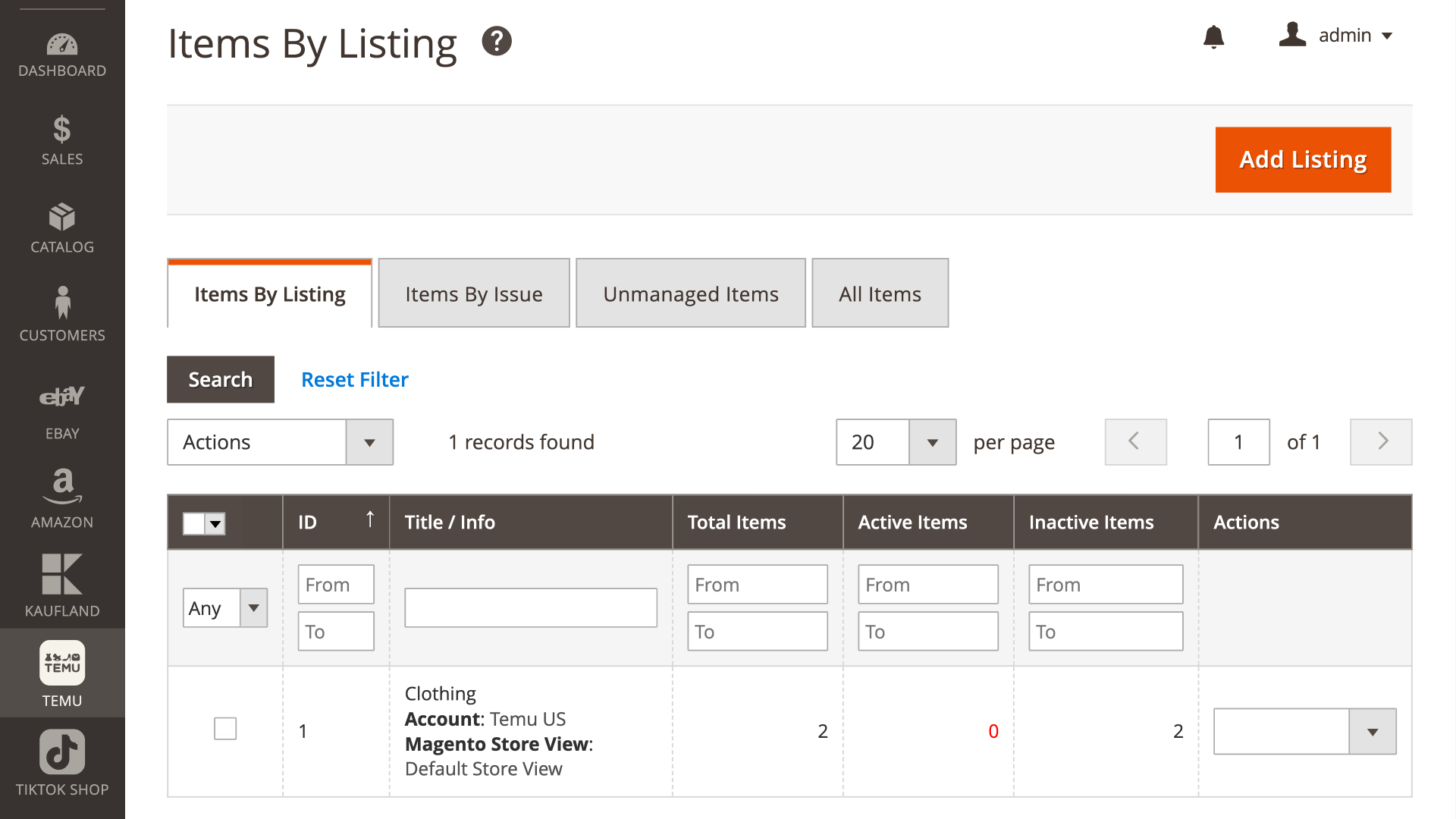Screen dimensions: 1456x819
Task: Switch to Items By Issue tab
Action: [x=474, y=293]
